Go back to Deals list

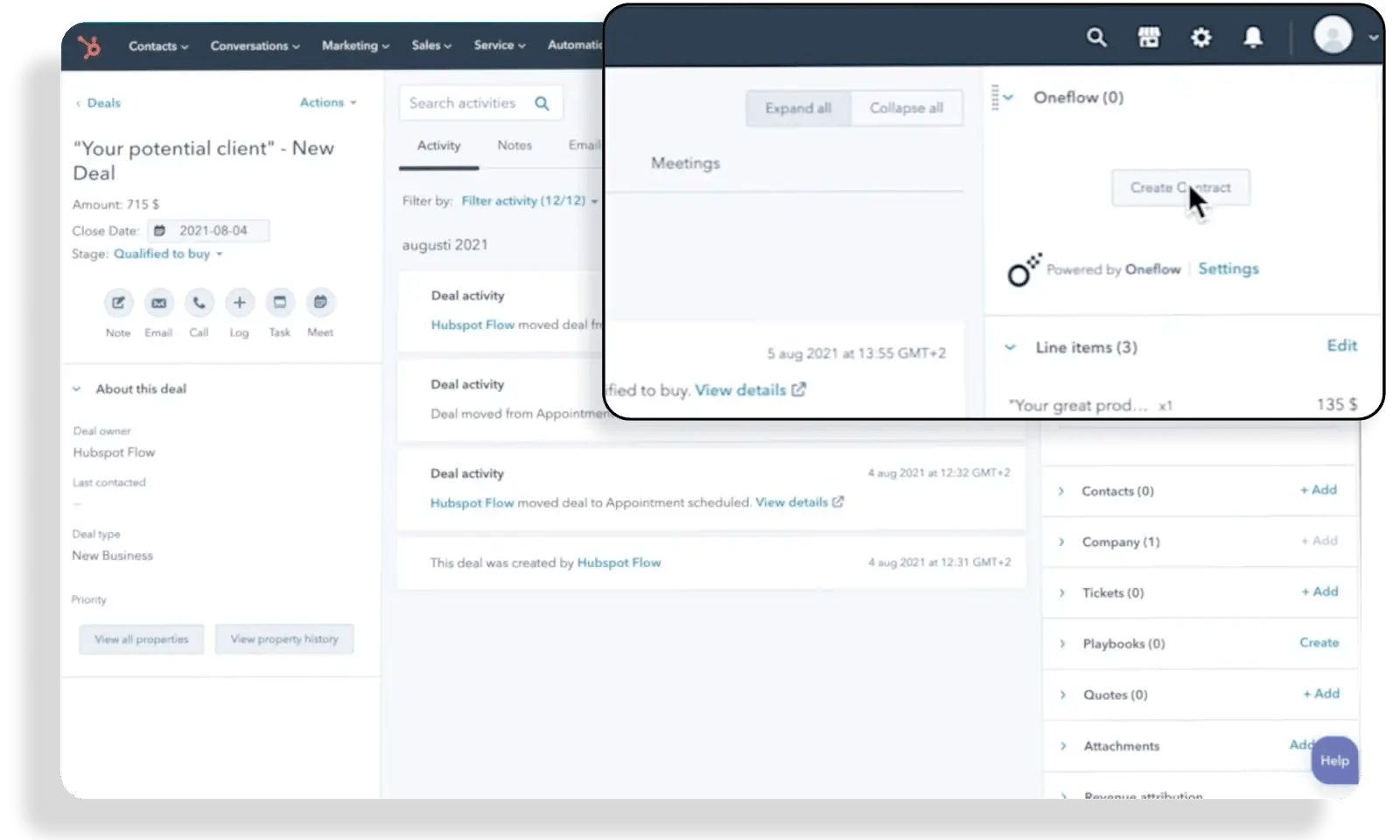tap(98, 103)
